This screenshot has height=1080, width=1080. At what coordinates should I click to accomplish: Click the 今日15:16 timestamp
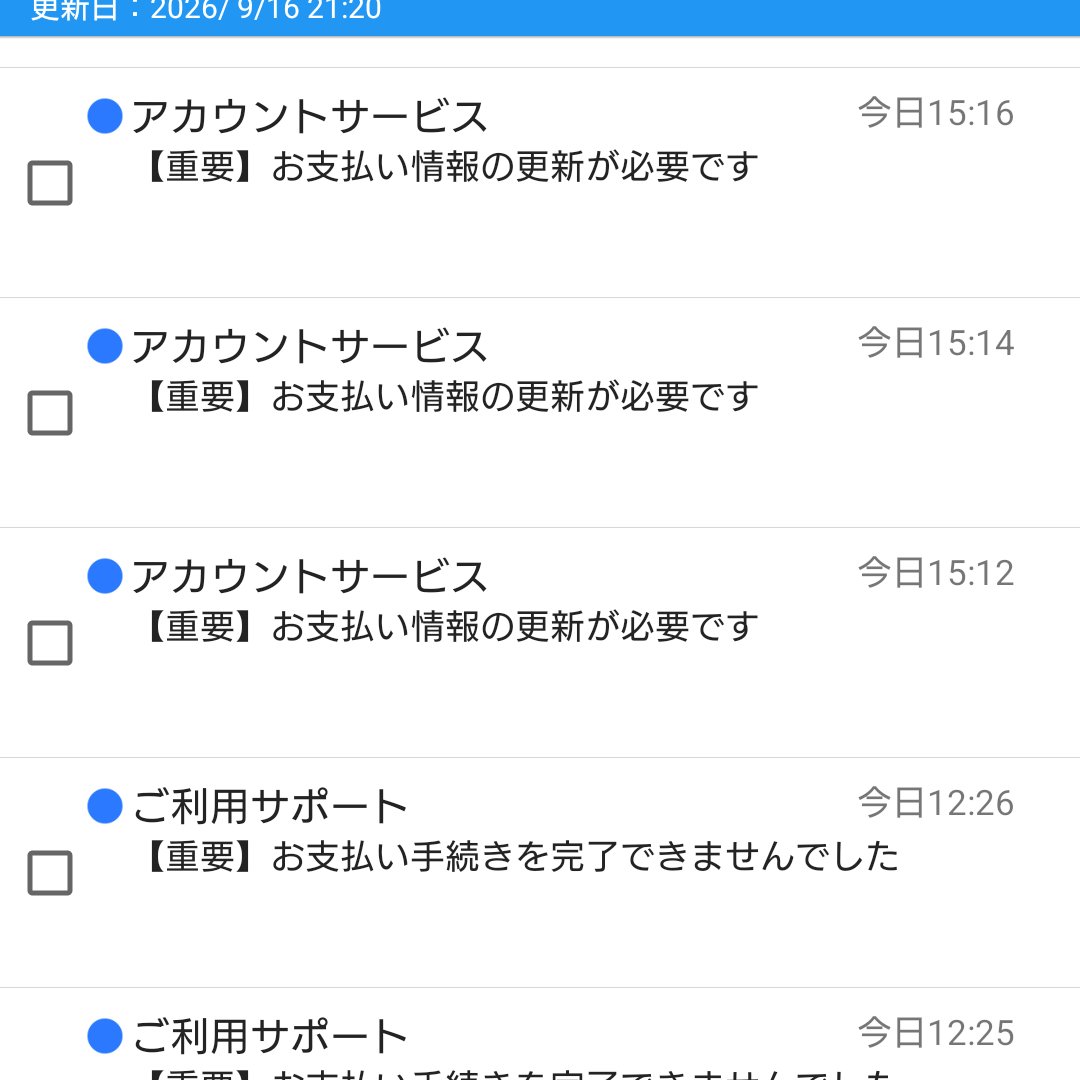tap(936, 113)
